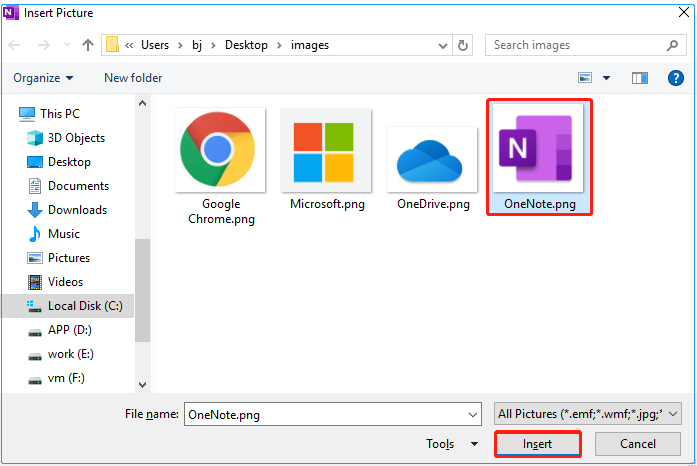
Task: Open vm (F:) drive
Action: (x=56, y=378)
